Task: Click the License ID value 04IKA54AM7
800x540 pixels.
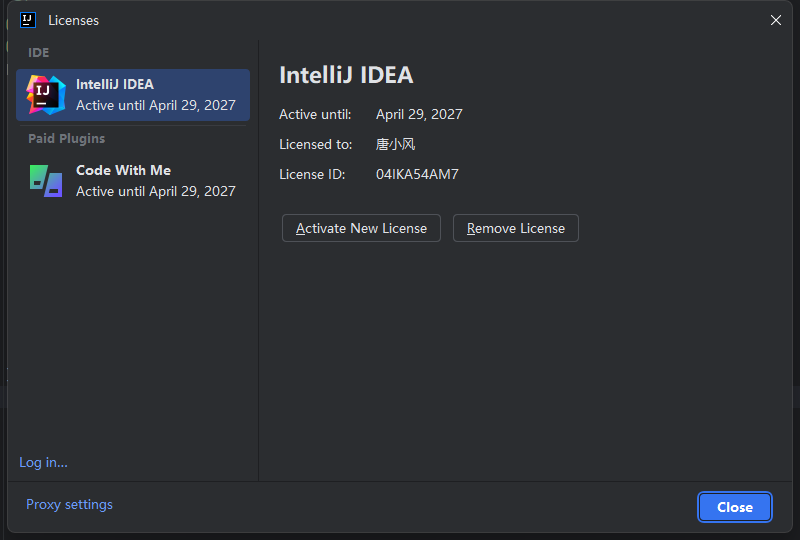Action: [417, 175]
